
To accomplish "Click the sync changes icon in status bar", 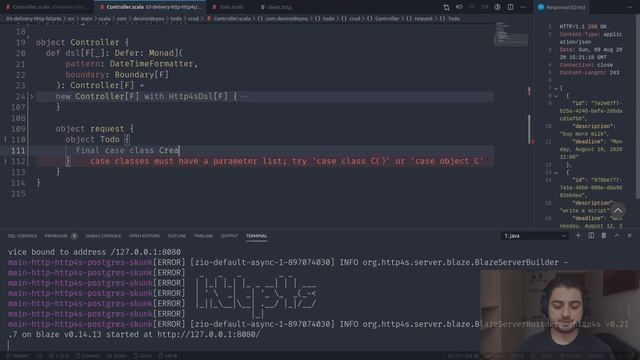I will pyautogui.click(x=40, y=356).
